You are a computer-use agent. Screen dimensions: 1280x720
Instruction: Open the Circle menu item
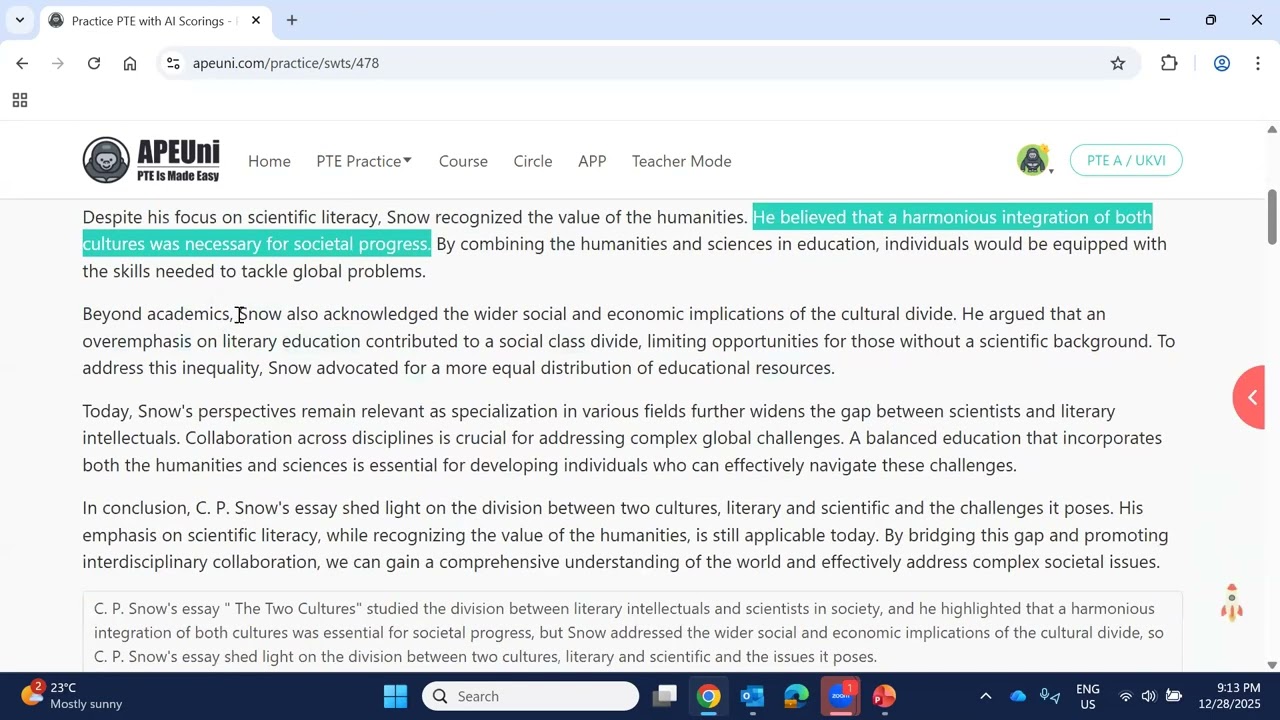533,161
